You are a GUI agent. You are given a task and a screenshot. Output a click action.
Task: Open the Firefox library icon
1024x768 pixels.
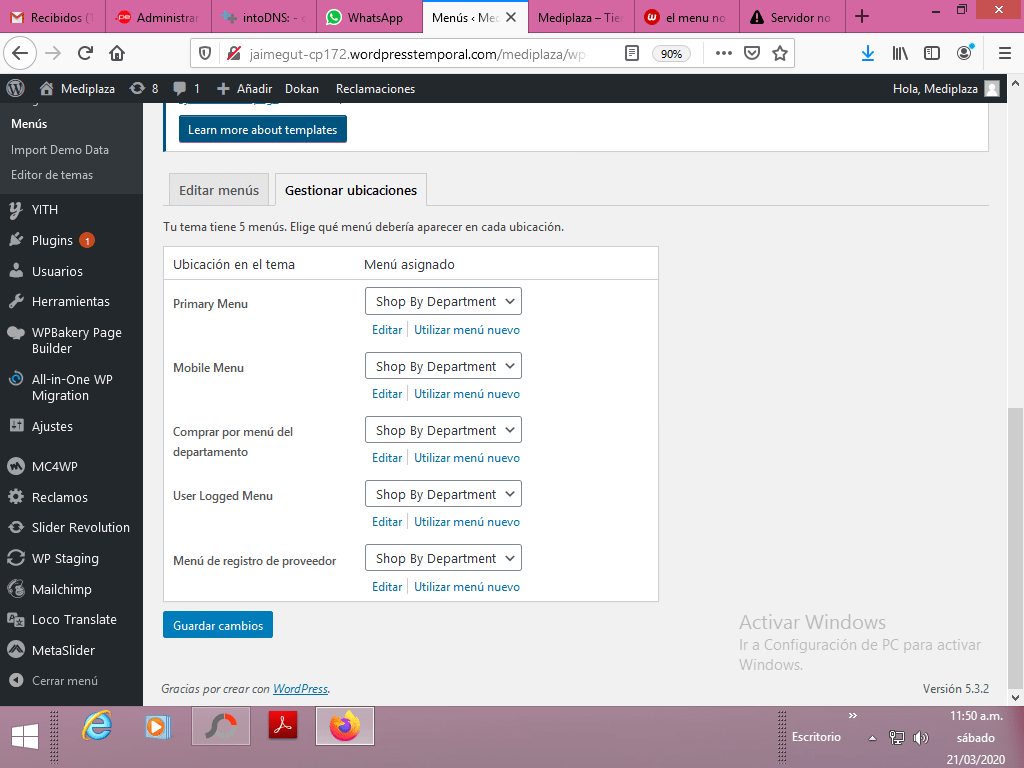point(901,54)
